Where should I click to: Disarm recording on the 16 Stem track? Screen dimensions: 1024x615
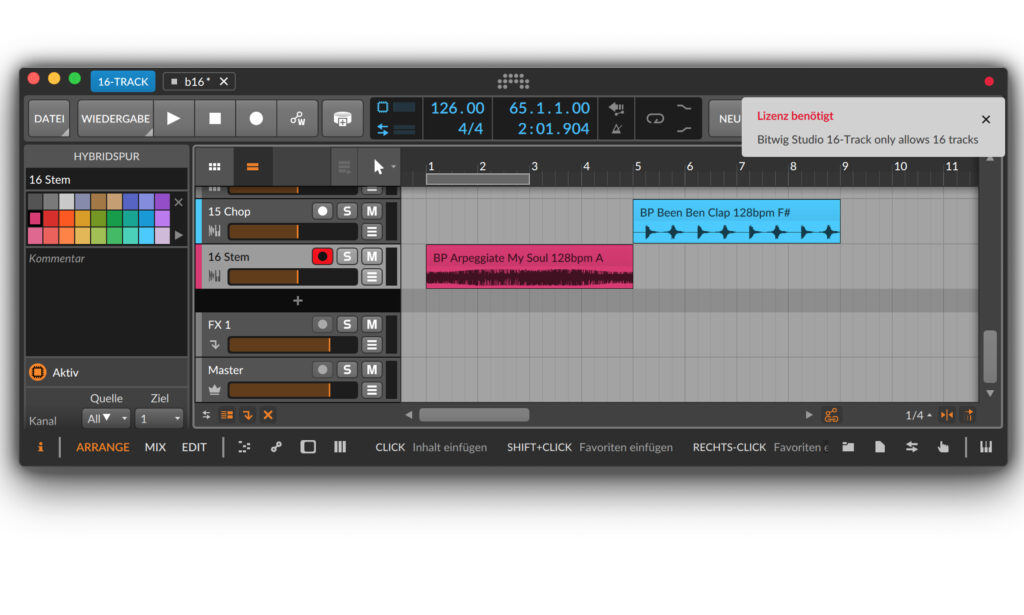point(322,257)
